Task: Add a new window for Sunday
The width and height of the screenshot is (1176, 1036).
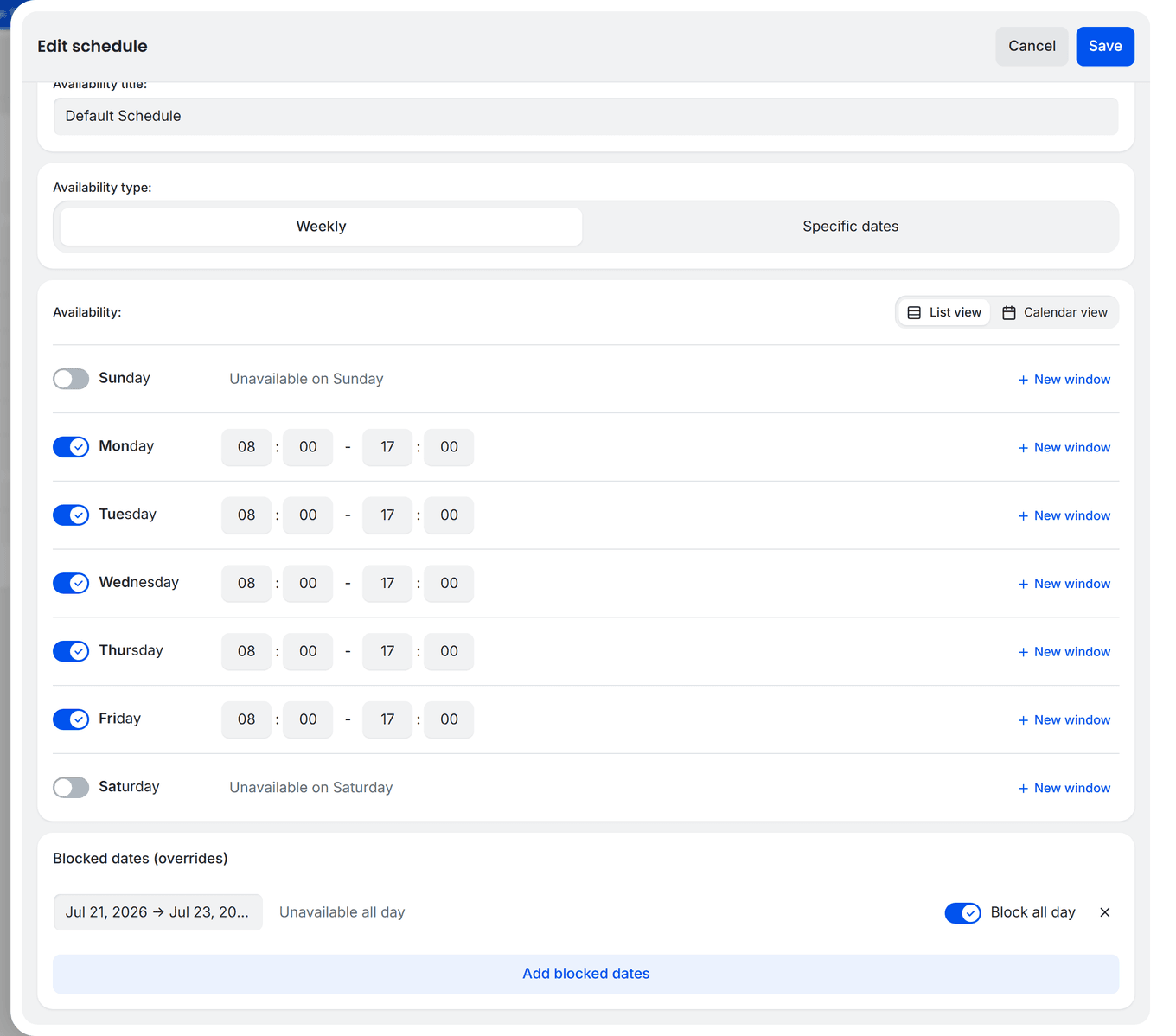Action: click(1064, 380)
